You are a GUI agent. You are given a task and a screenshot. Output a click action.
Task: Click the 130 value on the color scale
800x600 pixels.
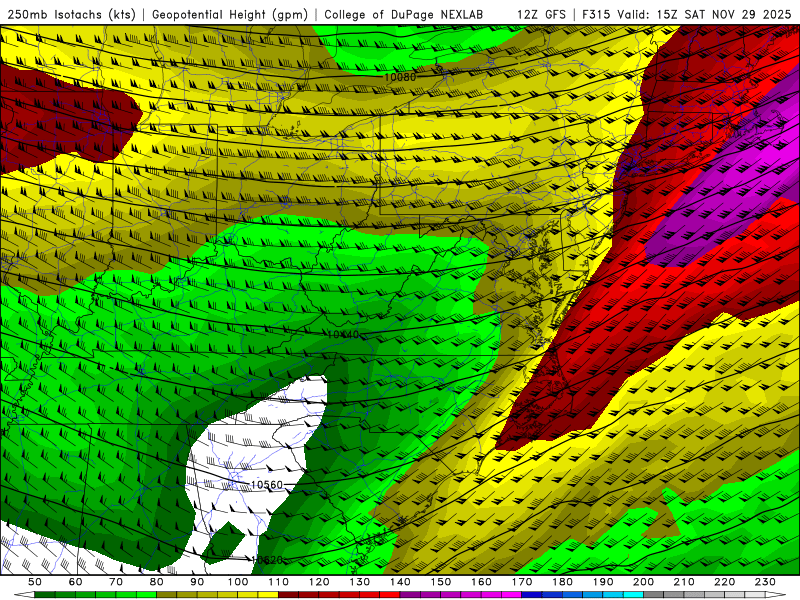360,582
